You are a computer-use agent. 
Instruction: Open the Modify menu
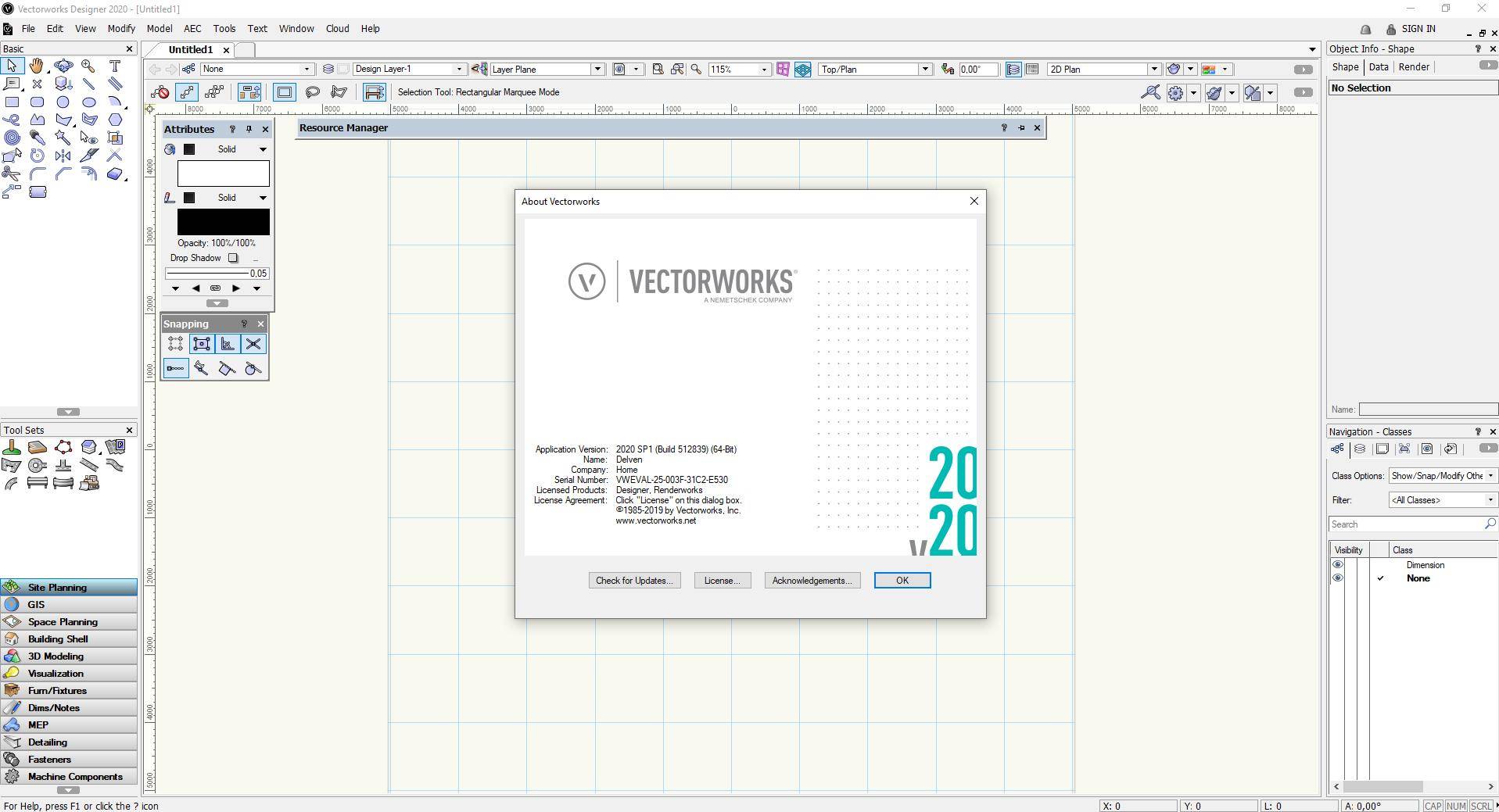[x=121, y=28]
